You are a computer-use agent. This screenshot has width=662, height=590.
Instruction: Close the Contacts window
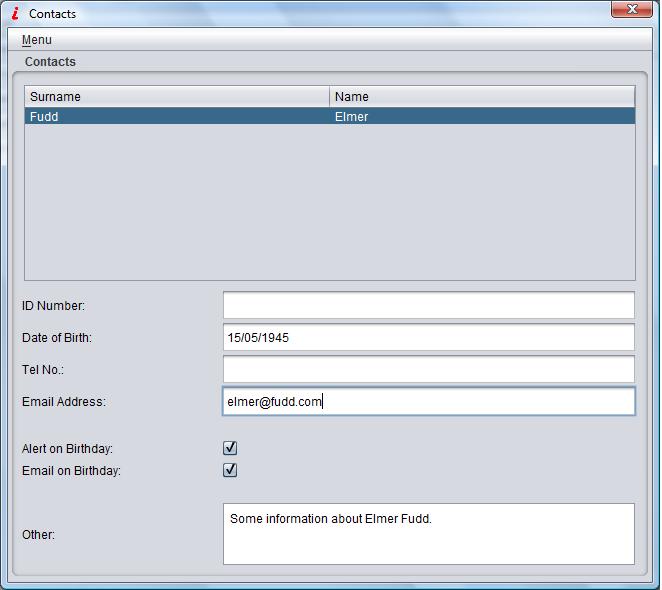coord(631,9)
